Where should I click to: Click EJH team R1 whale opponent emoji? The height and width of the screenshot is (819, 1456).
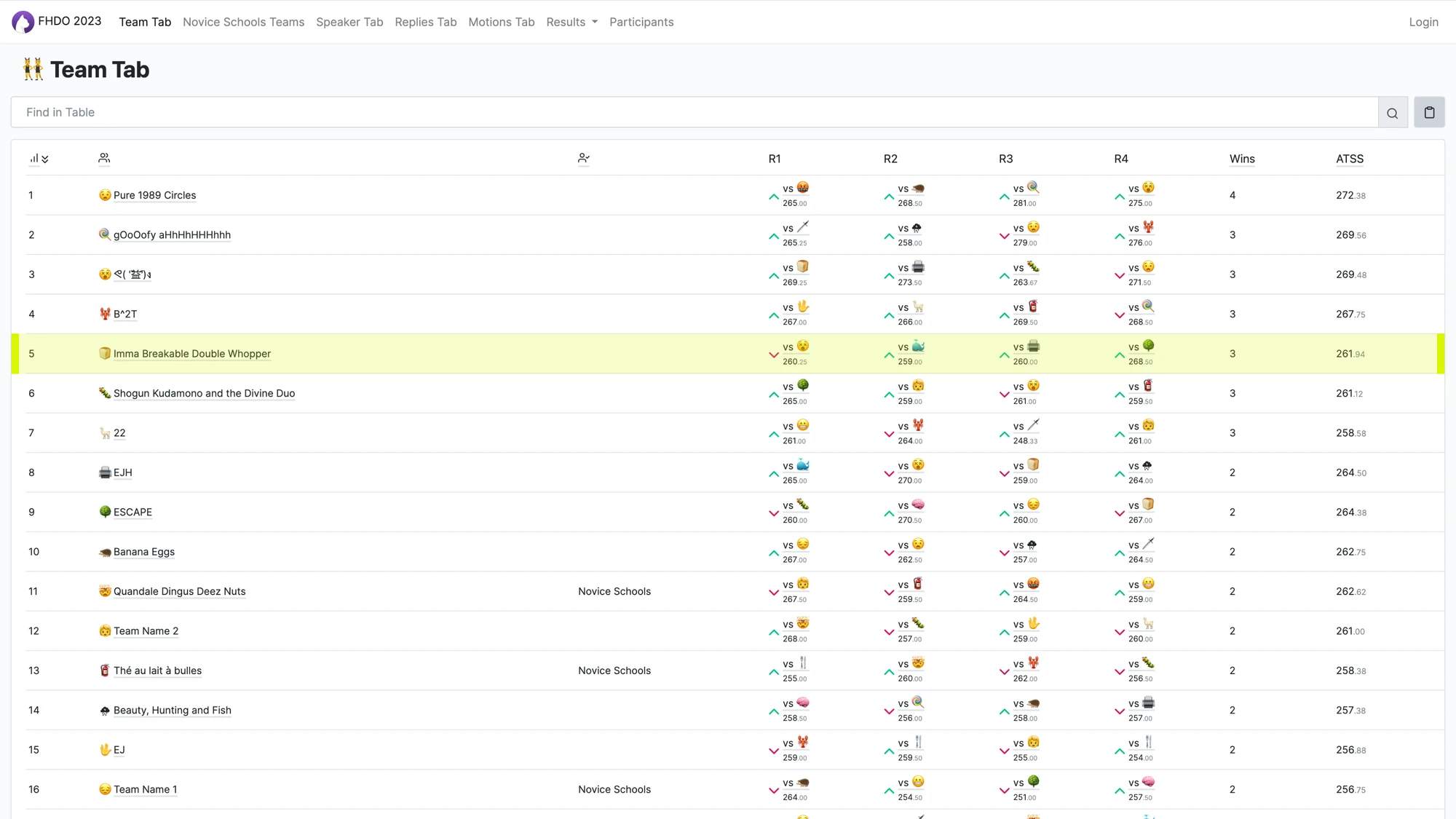coord(803,465)
